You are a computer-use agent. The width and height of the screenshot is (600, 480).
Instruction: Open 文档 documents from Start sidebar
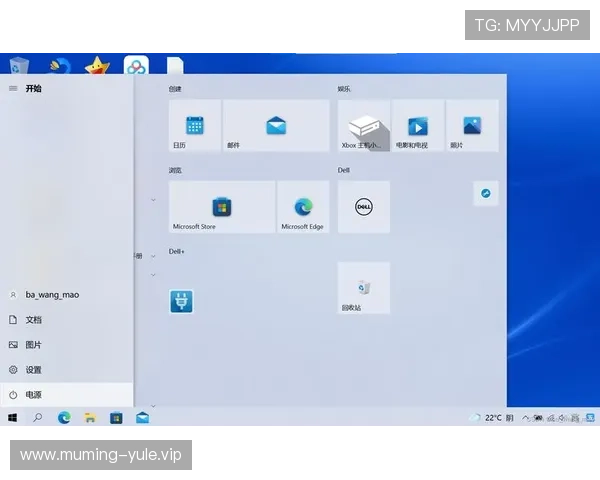tap(67, 320)
